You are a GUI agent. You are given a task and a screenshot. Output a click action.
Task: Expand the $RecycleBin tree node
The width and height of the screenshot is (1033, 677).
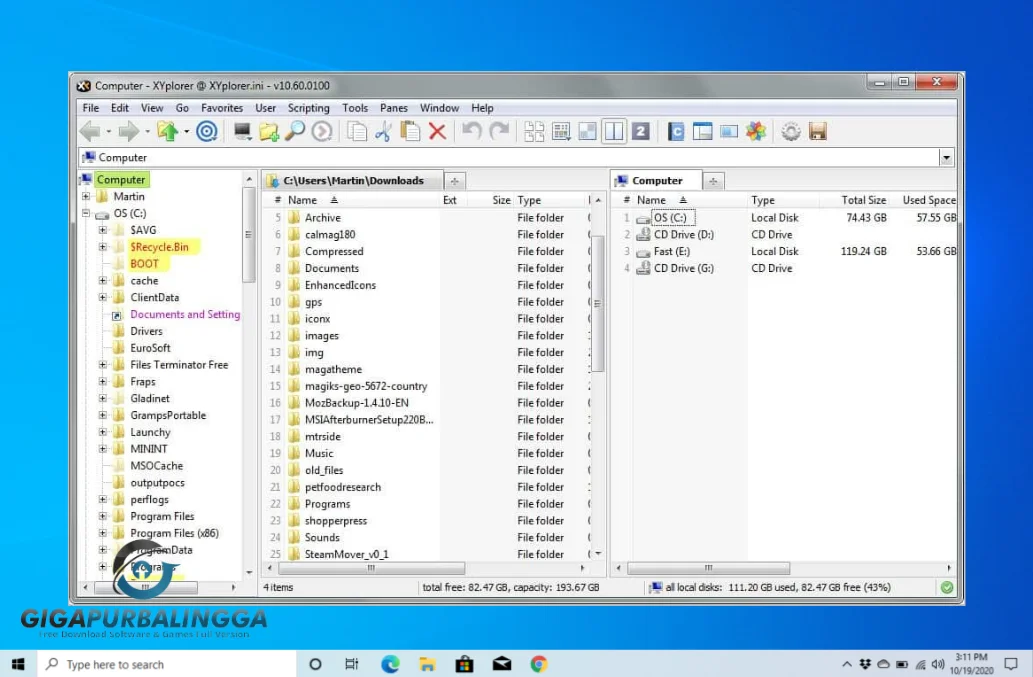coord(103,246)
